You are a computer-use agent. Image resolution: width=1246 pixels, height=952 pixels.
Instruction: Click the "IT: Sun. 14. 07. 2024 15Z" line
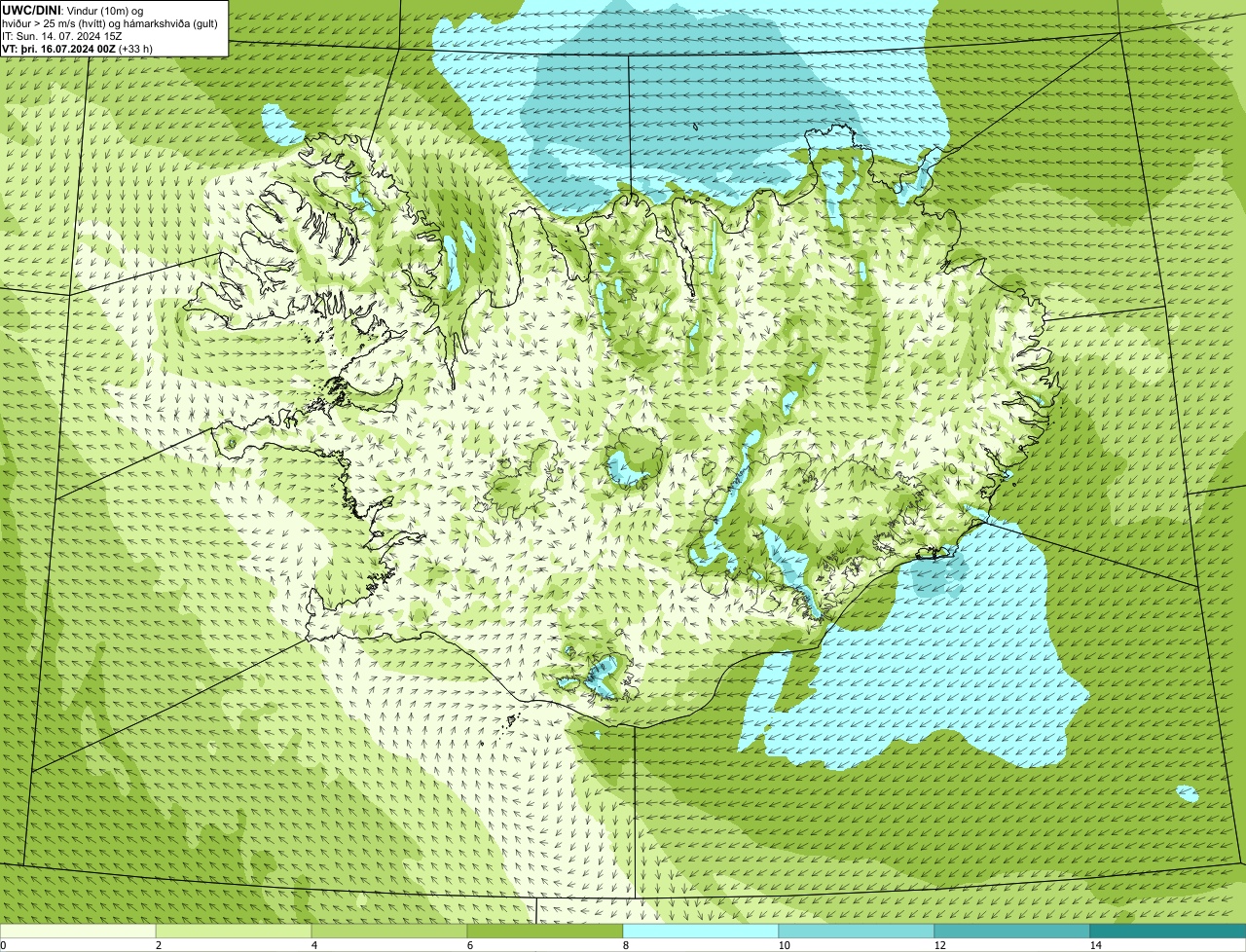[62, 35]
